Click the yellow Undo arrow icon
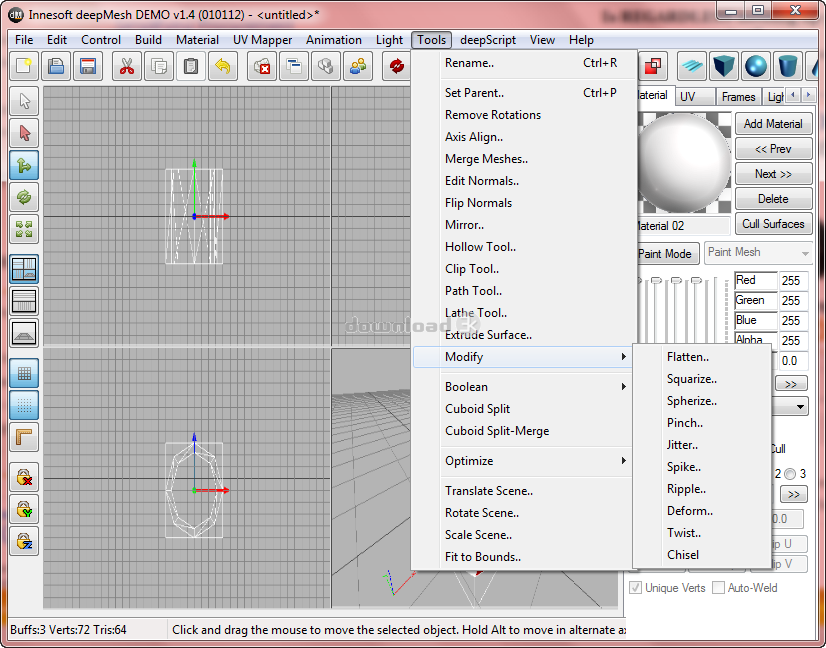This screenshot has height=648, width=826. [x=222, y=66]
